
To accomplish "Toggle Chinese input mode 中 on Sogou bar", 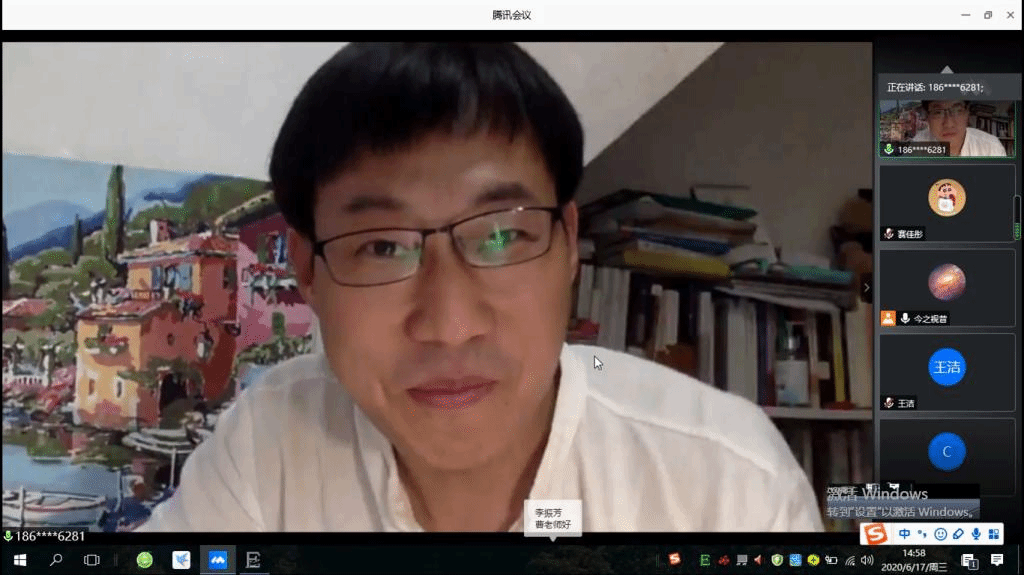I will coord(905,534).
